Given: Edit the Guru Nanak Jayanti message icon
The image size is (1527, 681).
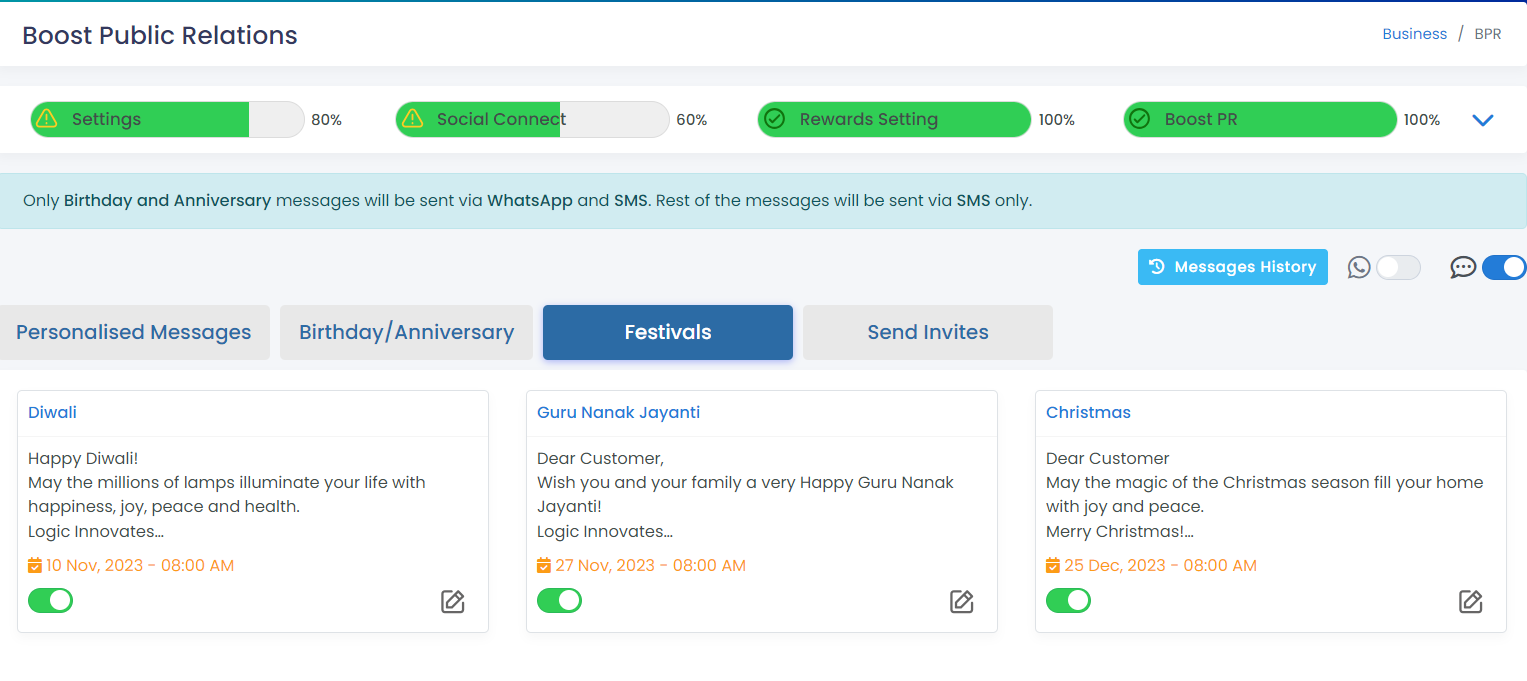Looking at the screenshot, I should point(962,601).
